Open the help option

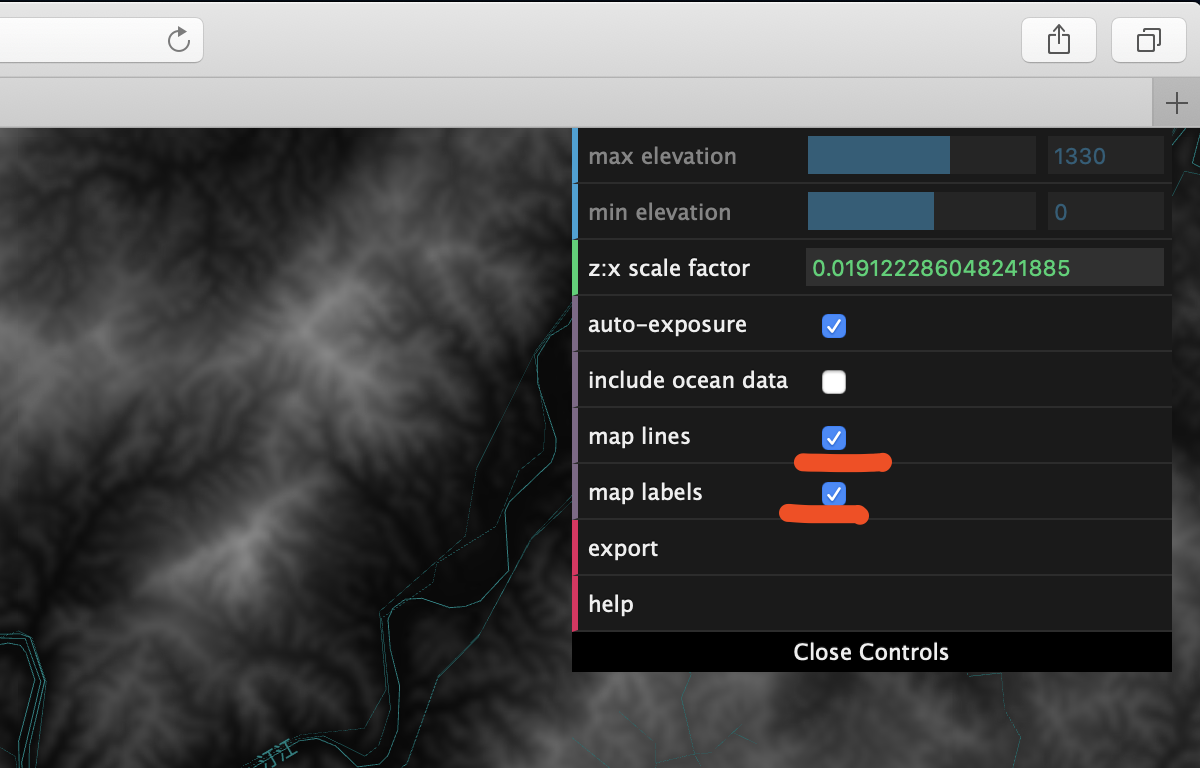point(872,604)
